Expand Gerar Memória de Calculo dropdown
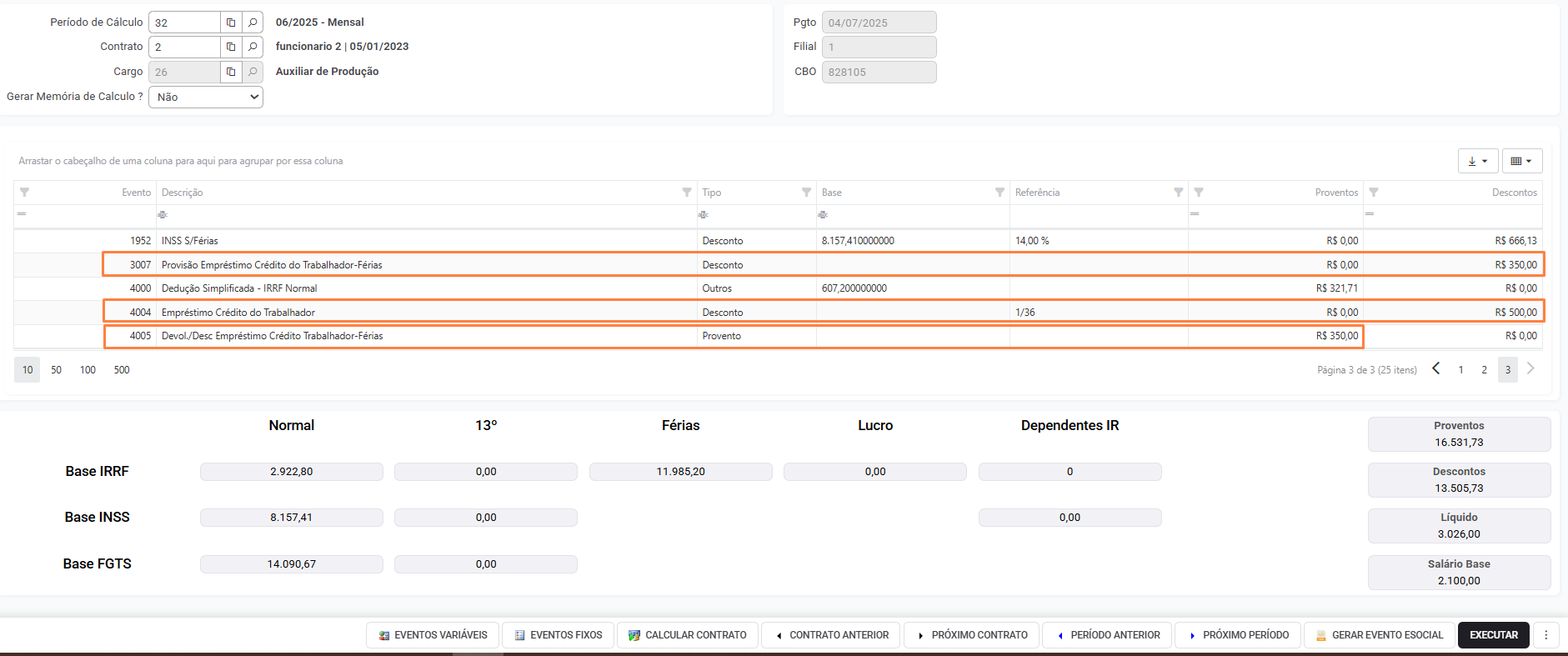 [x=206, y=98]
